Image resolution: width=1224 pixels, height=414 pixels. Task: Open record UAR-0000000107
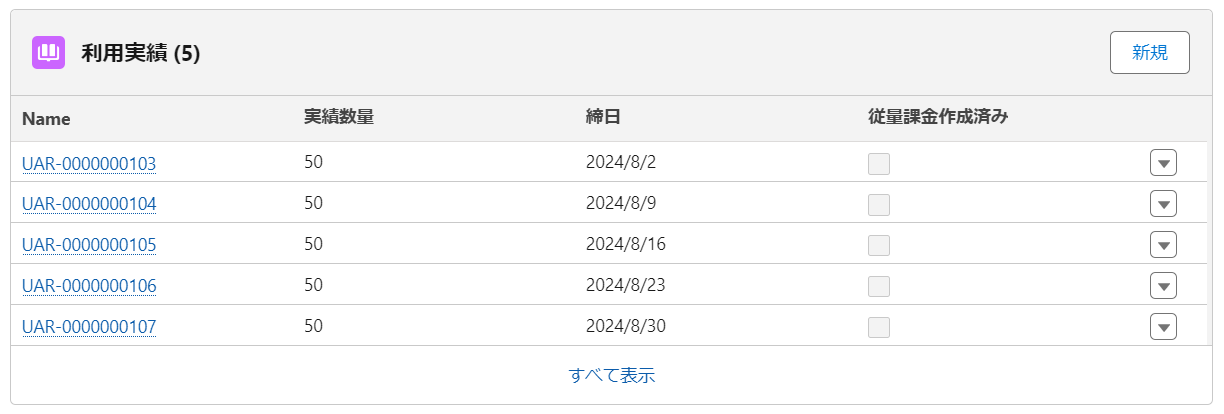[89, 327]
